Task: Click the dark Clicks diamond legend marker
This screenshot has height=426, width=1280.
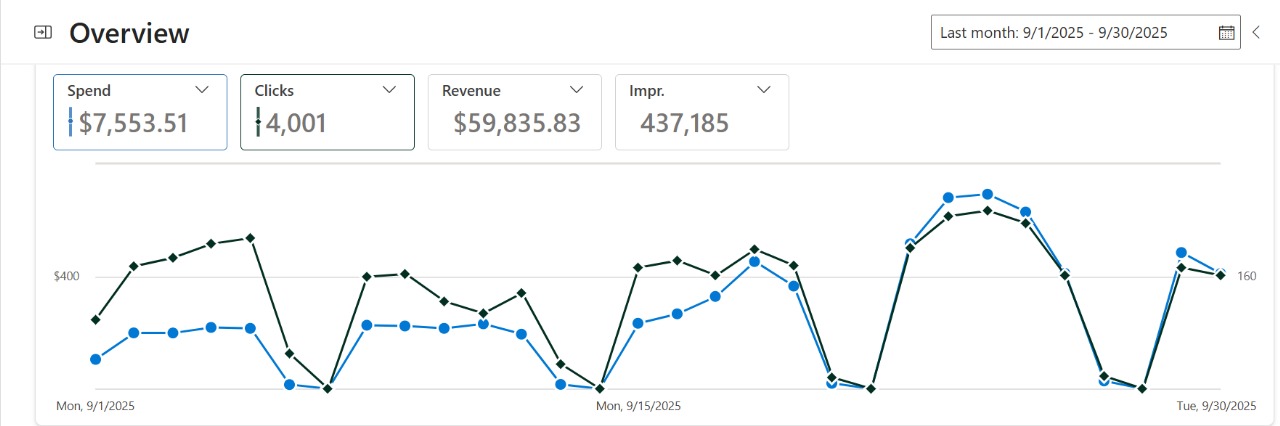Action: (258, 122)
